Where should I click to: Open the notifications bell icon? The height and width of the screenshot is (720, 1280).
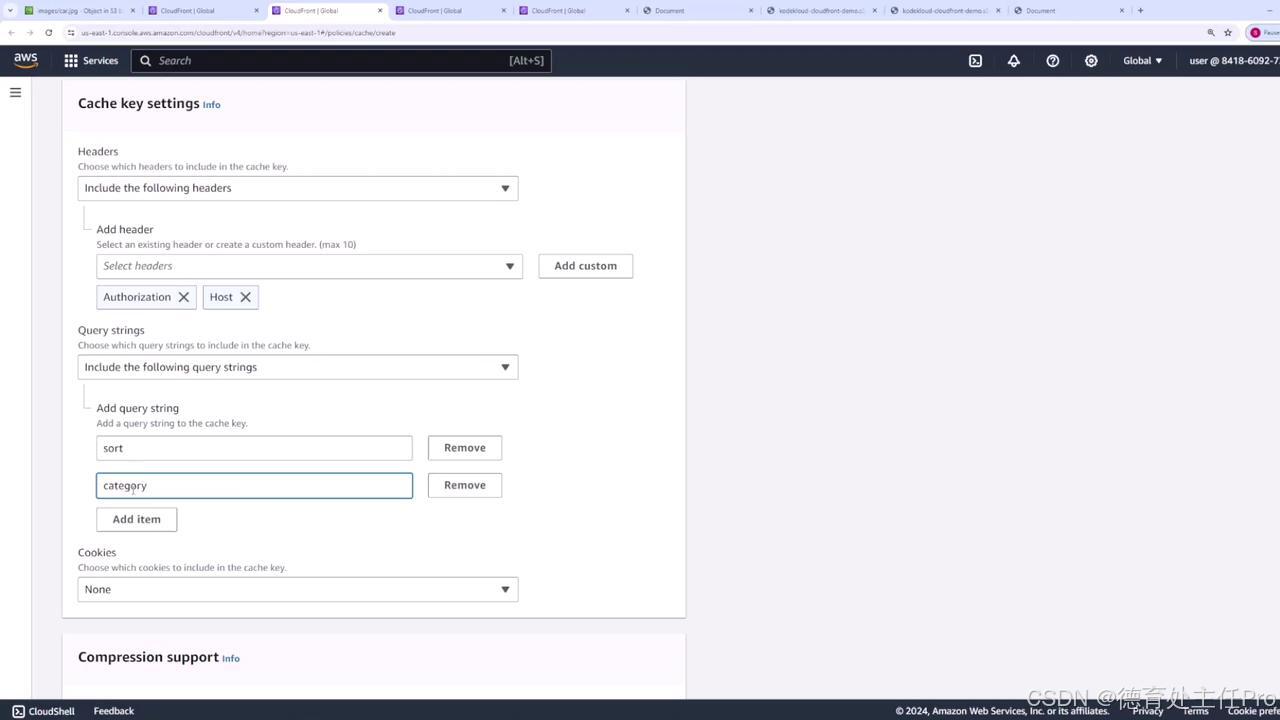click(1013, 61)
